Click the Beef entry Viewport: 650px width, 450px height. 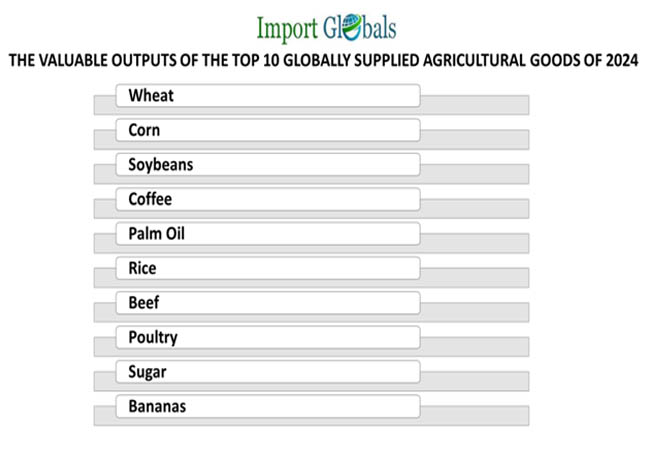267,303
